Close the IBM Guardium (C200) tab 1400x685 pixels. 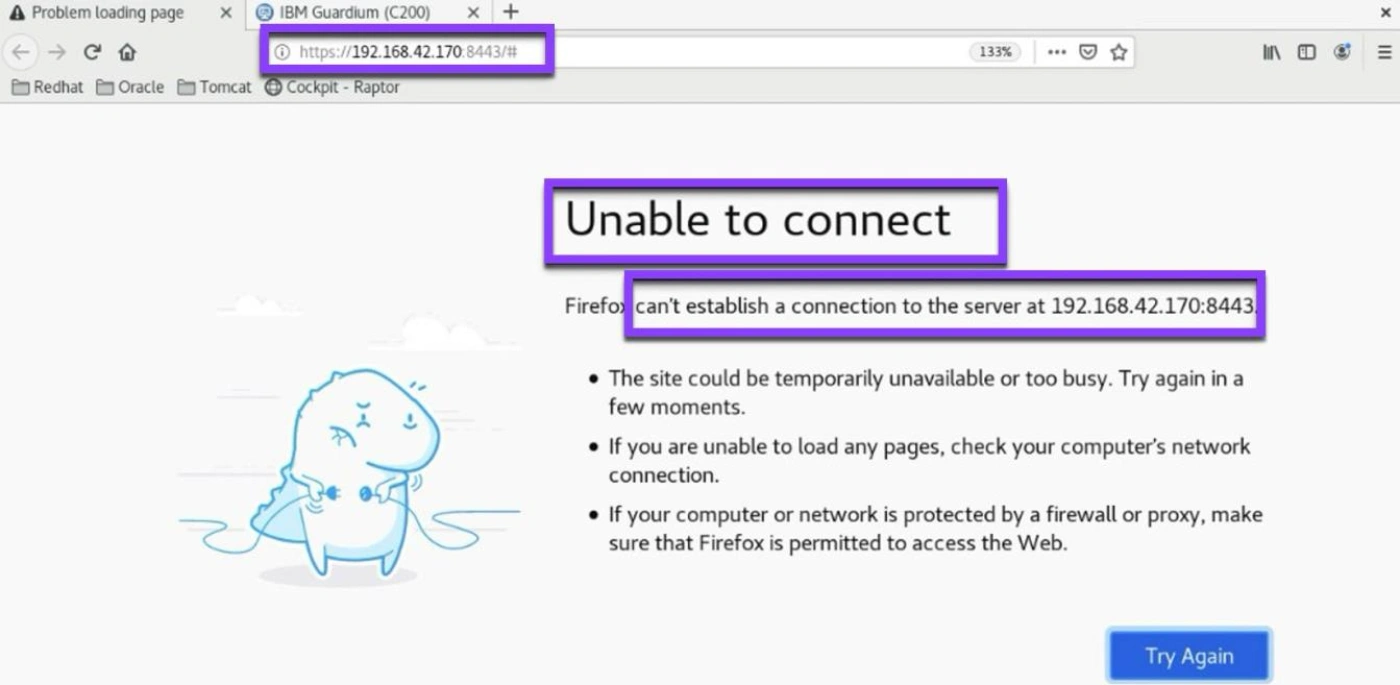point(474,13)
